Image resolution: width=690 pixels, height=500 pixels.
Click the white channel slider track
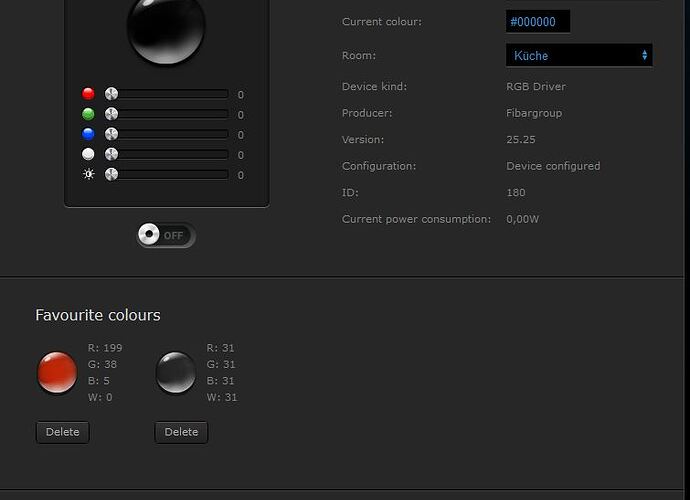[172, 154]
